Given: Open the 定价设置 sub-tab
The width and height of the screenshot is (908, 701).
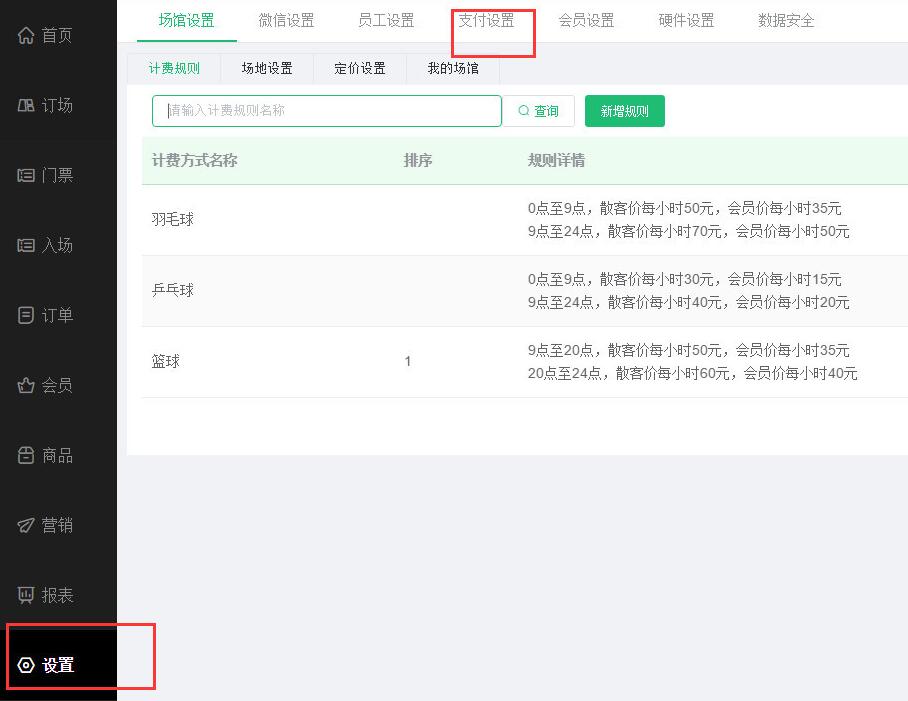Looking at the screenshot, I should click(360, 69).
